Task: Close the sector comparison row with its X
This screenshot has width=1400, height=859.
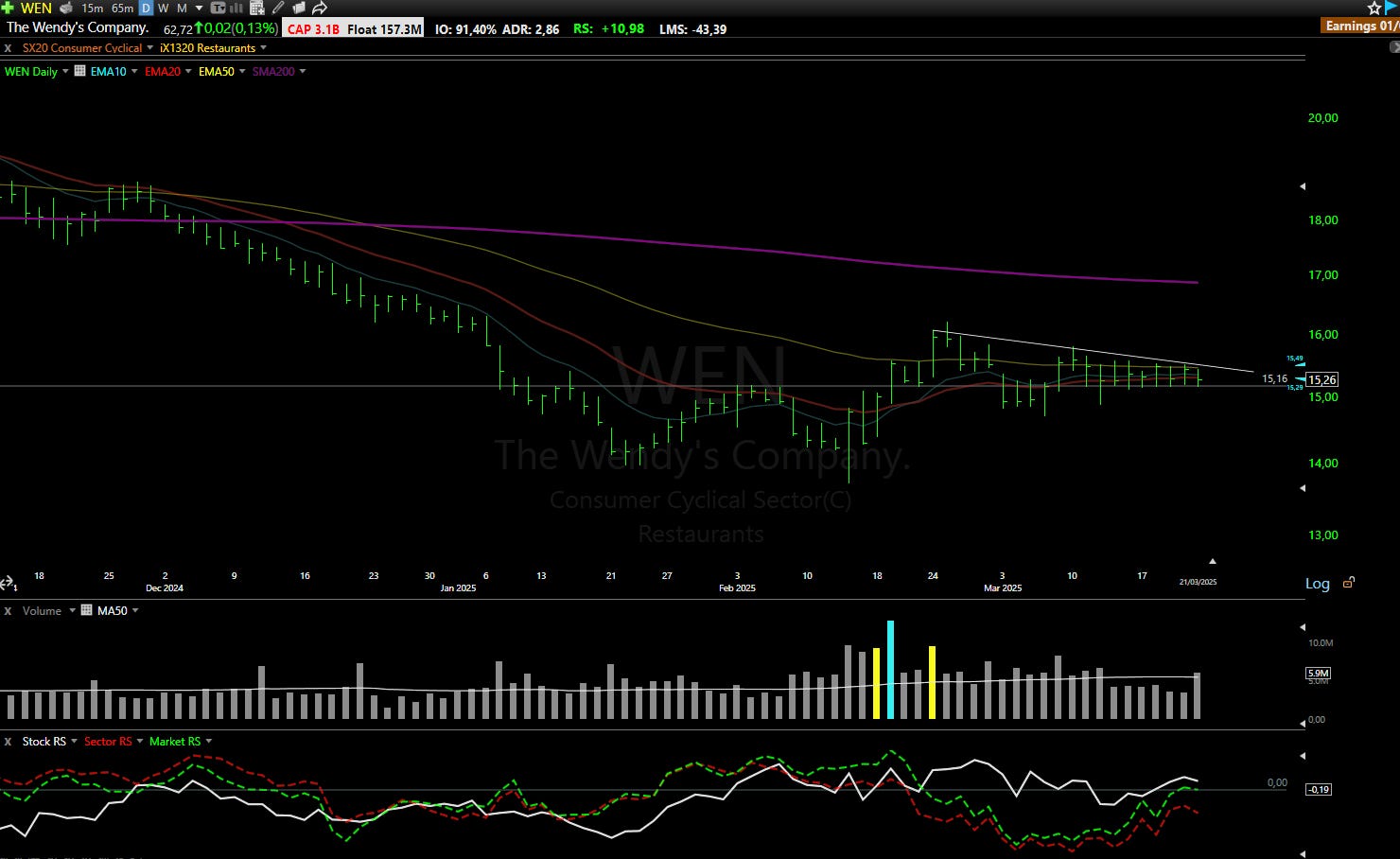Action: (8, 47)
